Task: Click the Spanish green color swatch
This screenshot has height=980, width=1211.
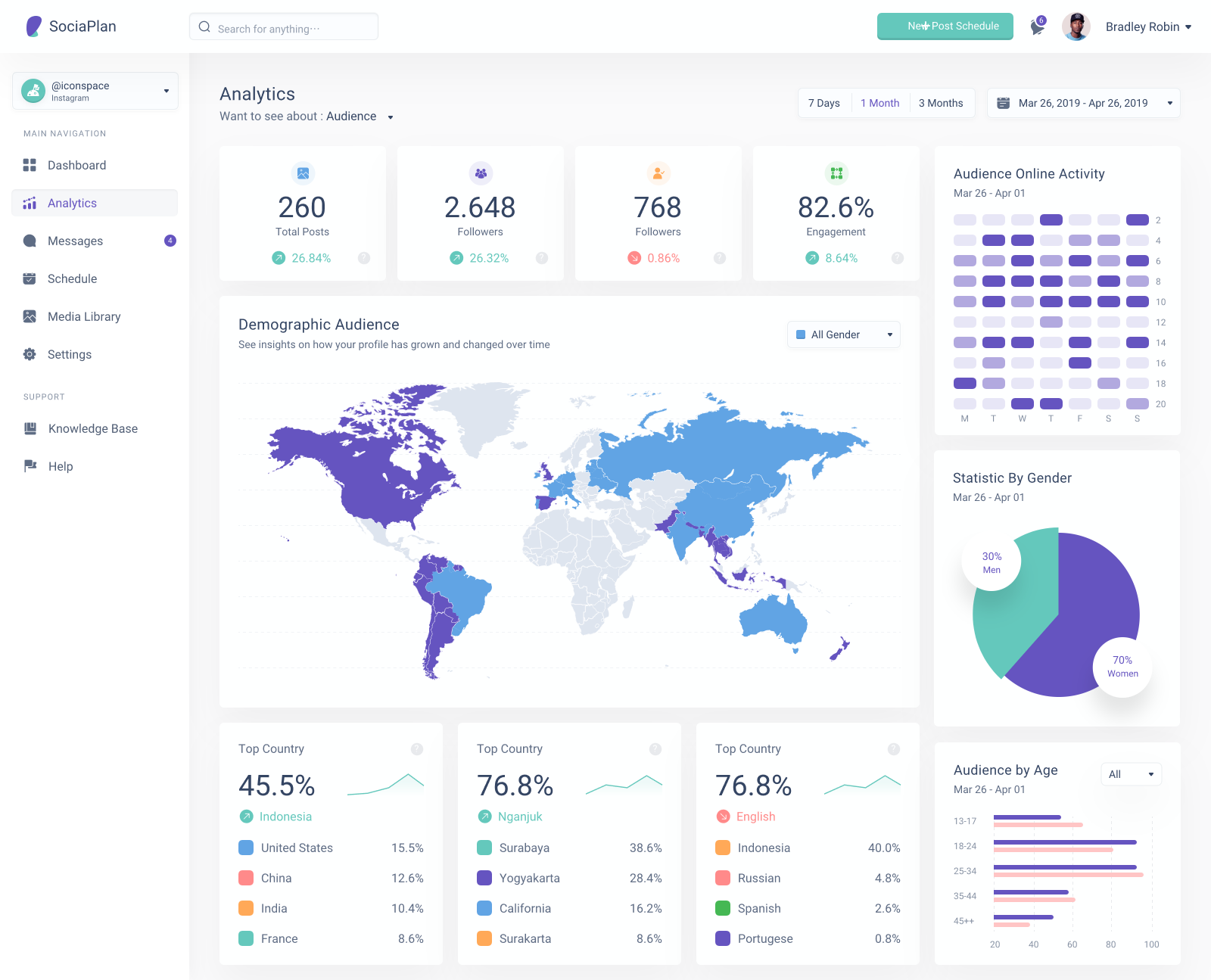Action: pyautogui.click(x=723, y=908)
